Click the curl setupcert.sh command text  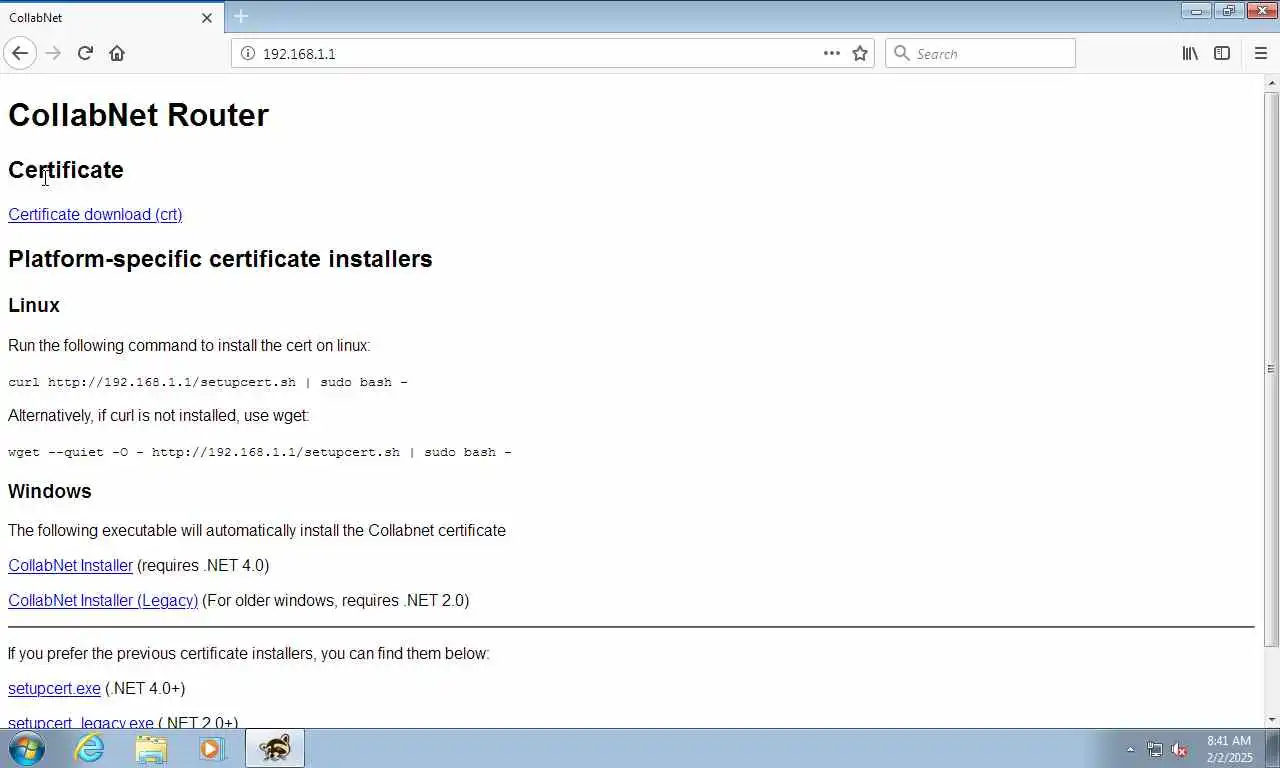pos(208,382)
